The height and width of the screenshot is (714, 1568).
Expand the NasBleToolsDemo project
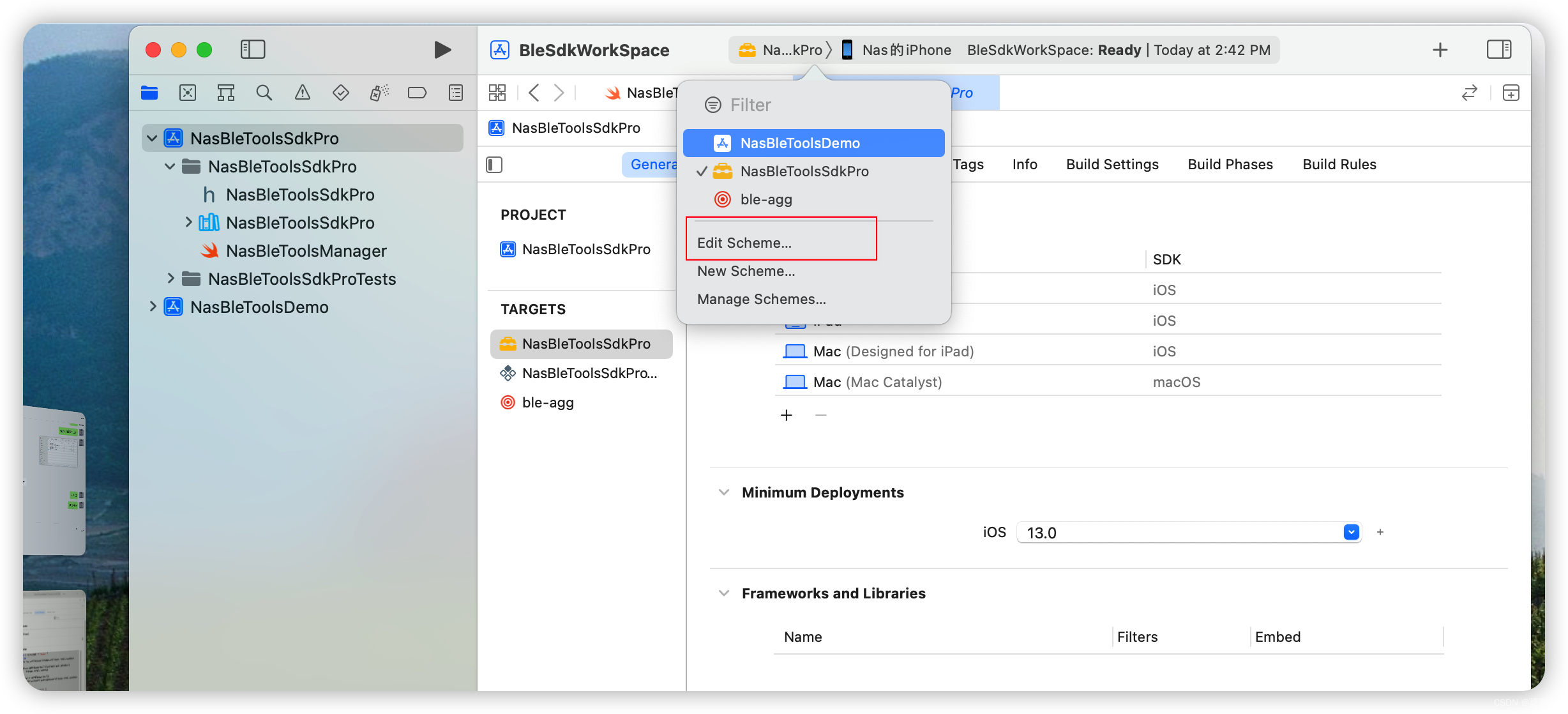[153, 307]
